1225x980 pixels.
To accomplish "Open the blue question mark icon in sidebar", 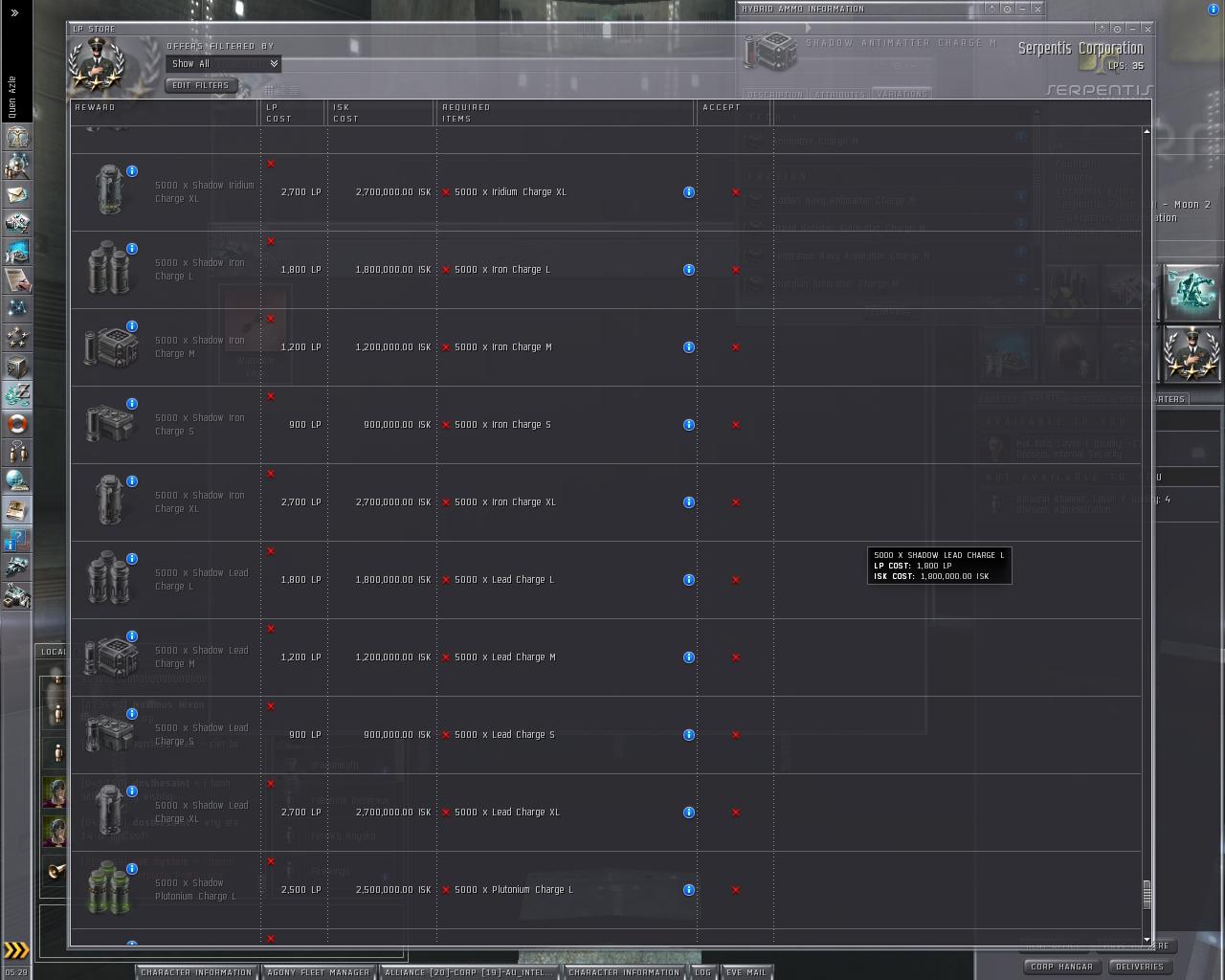I will pos(17,539).
